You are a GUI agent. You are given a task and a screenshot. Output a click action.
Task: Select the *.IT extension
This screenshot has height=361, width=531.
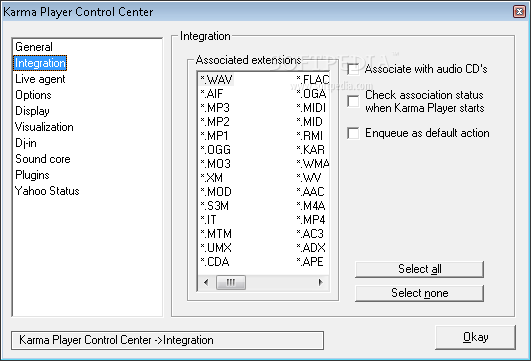point(208,220)
